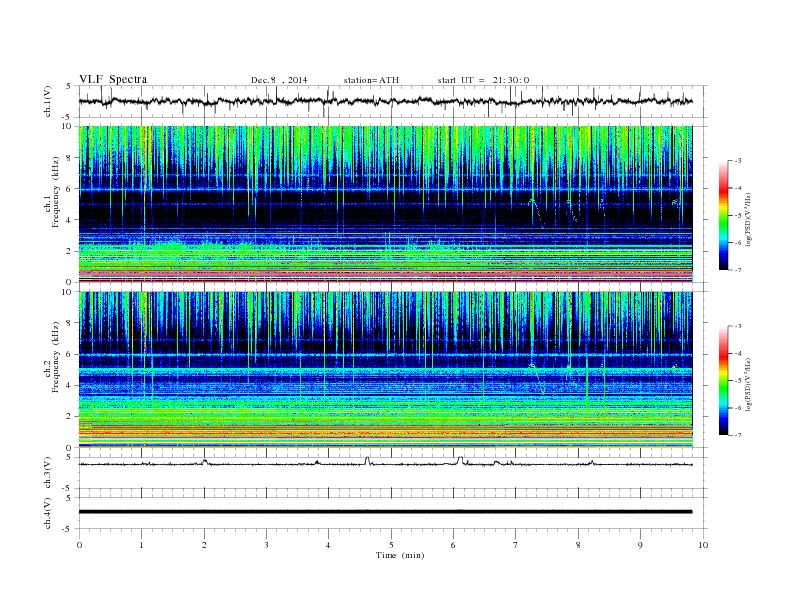The width and height of the screenshot is (792, 612).
Task: Click time-axis tick label "9" at the bottom
Action: click(x=640, y=545)
